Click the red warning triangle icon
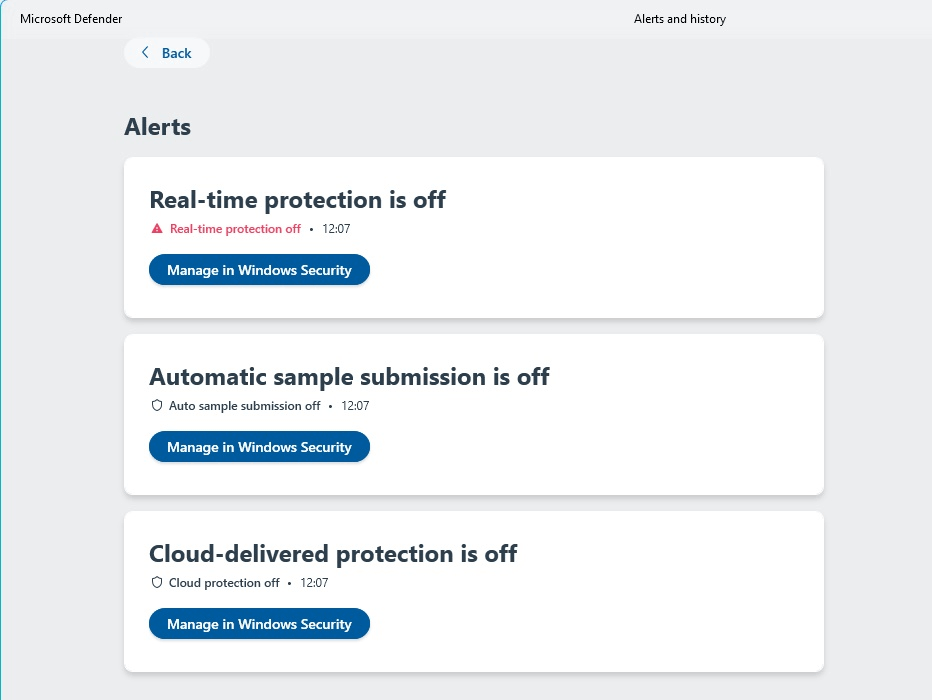932x700 pixels. pos(157,229)
